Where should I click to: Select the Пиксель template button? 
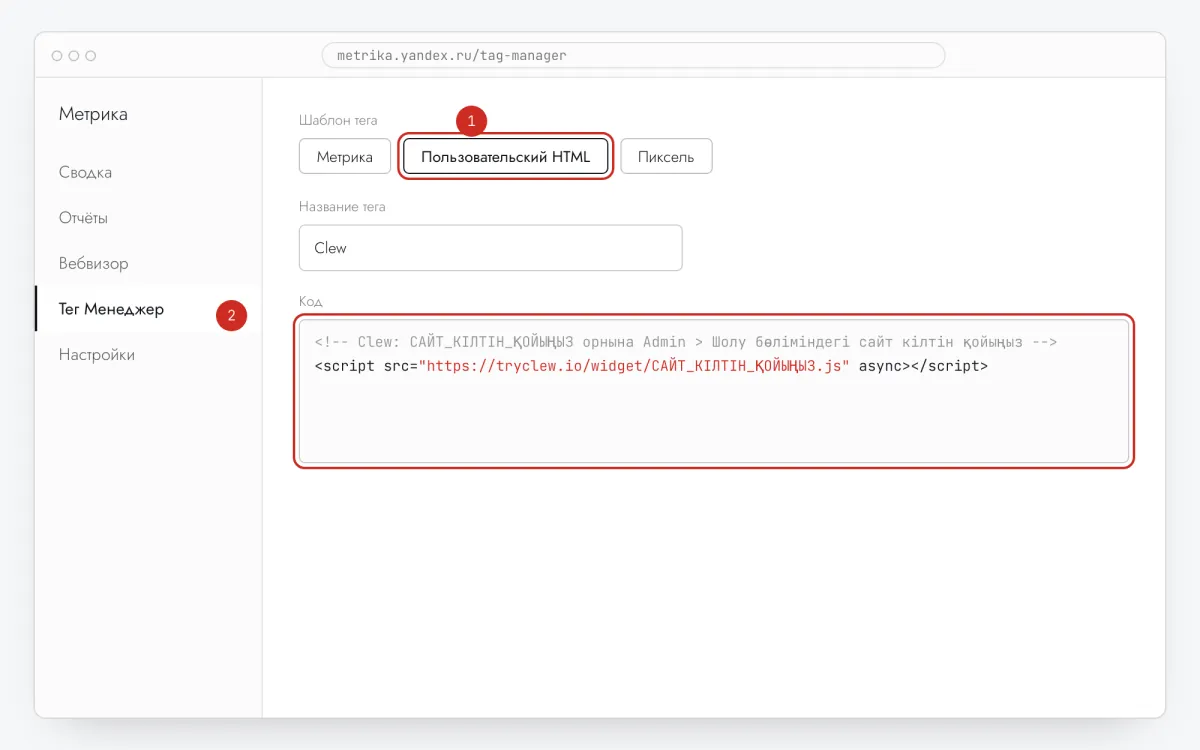(666, 156)
